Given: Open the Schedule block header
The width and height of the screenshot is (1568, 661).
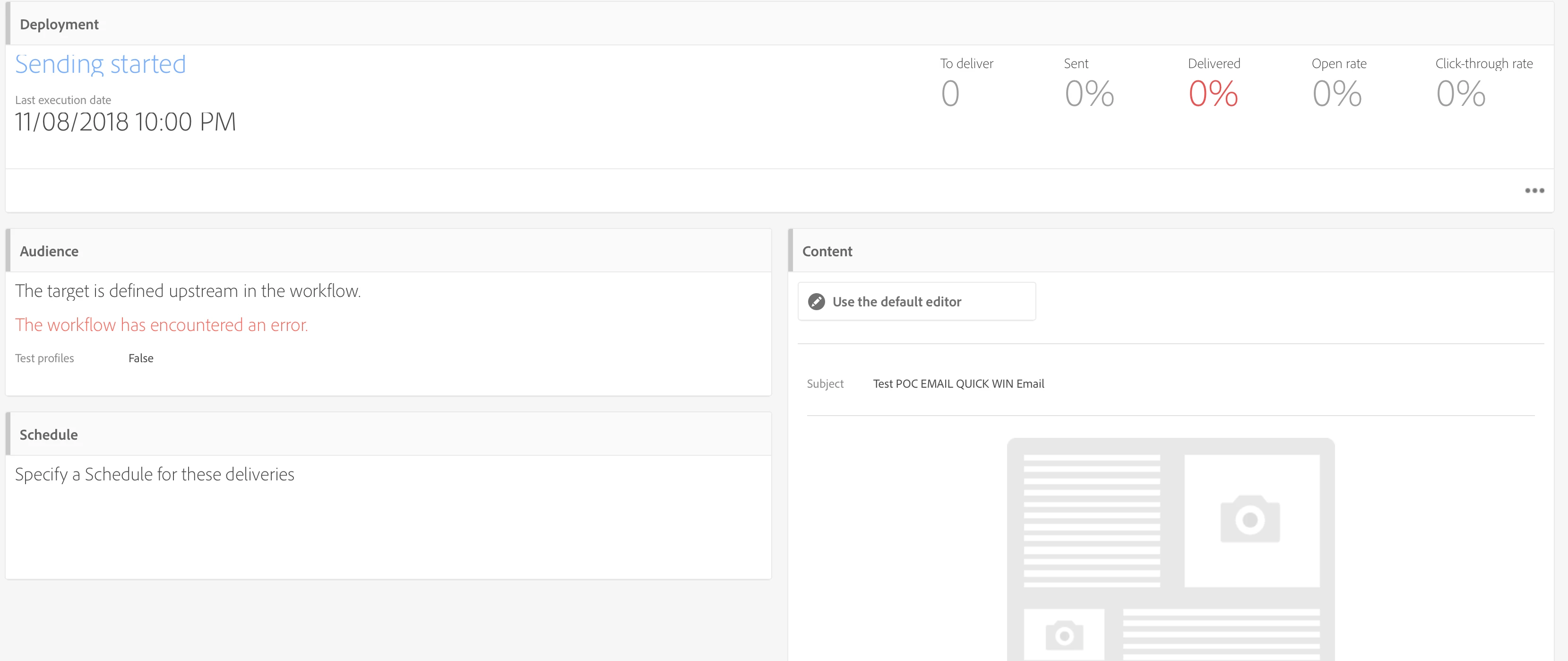Looking at the screenshot, I should tap(49, 435).
